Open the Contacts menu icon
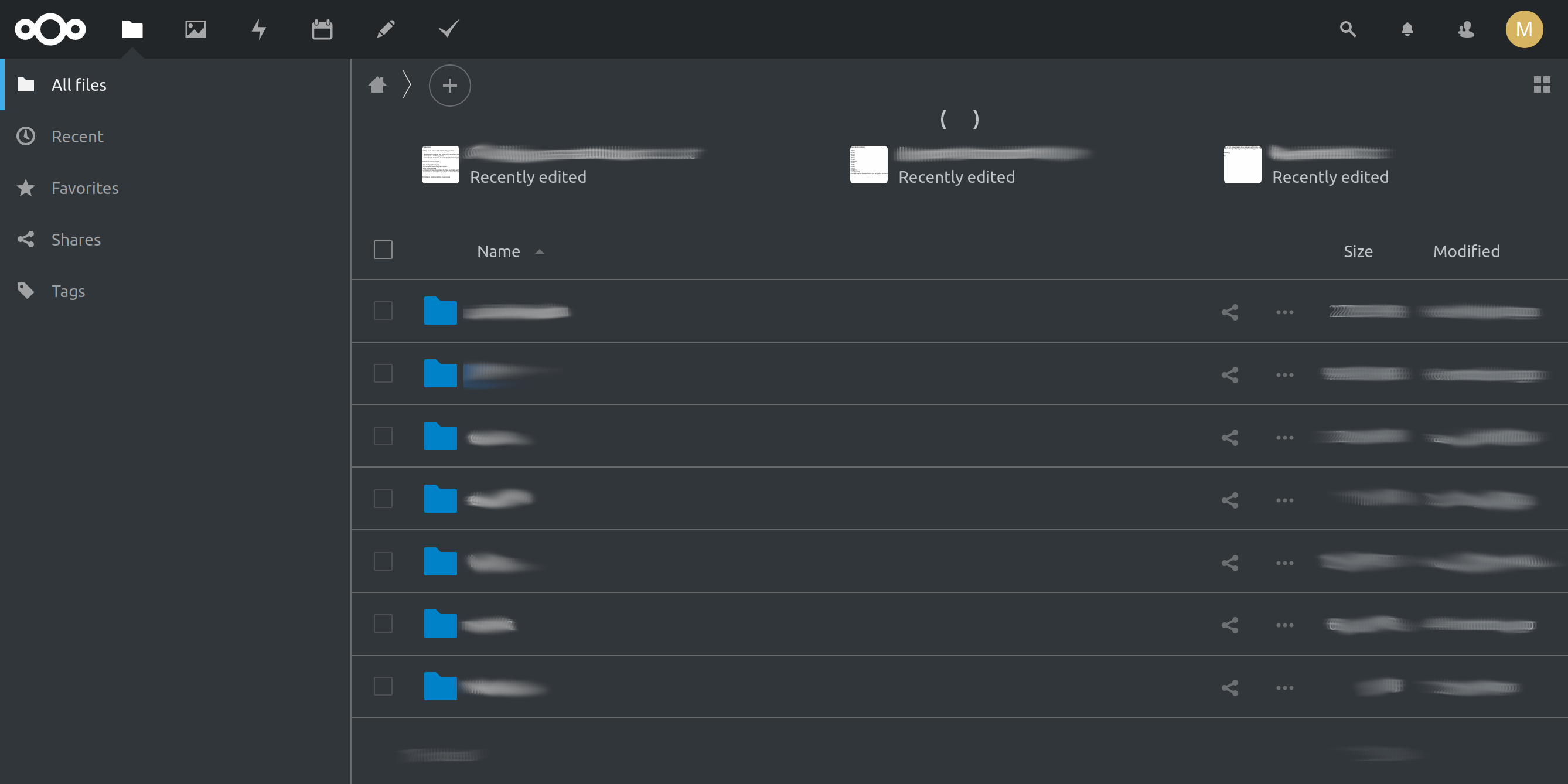 (x=1465, y=29)
